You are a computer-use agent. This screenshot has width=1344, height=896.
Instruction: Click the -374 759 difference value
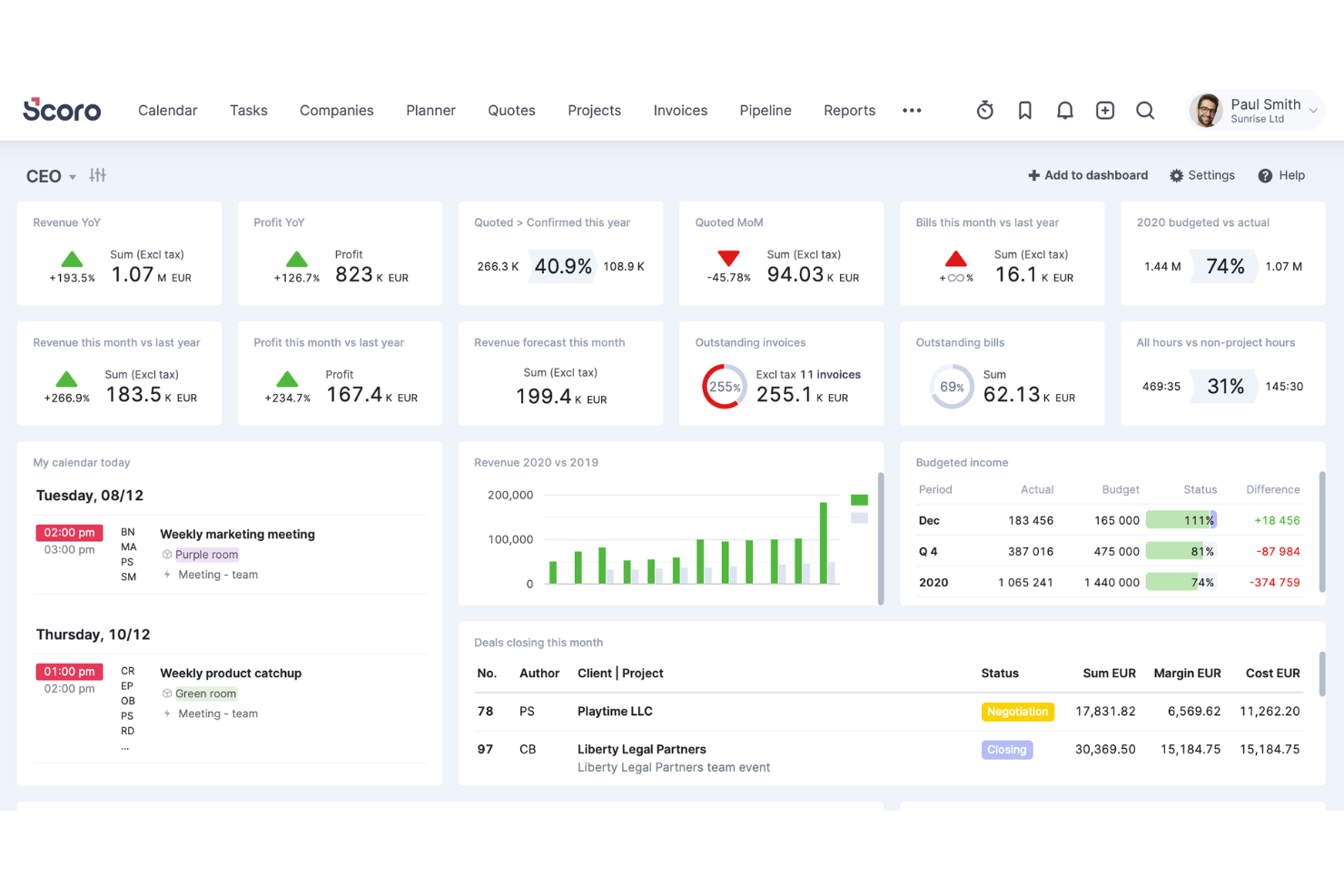pos(1274,582)
